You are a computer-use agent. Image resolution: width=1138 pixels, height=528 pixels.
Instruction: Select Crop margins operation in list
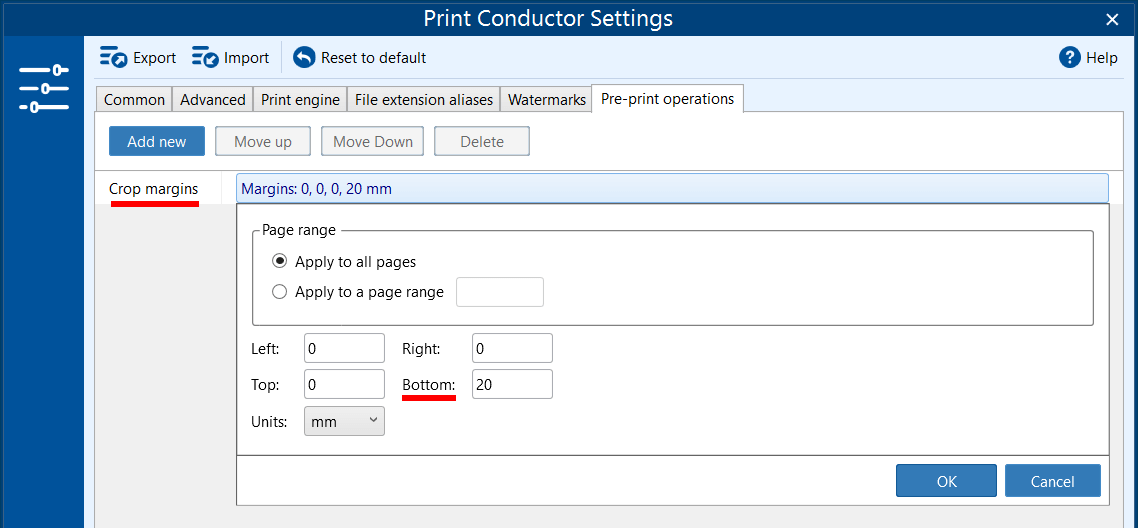point(154,189)
